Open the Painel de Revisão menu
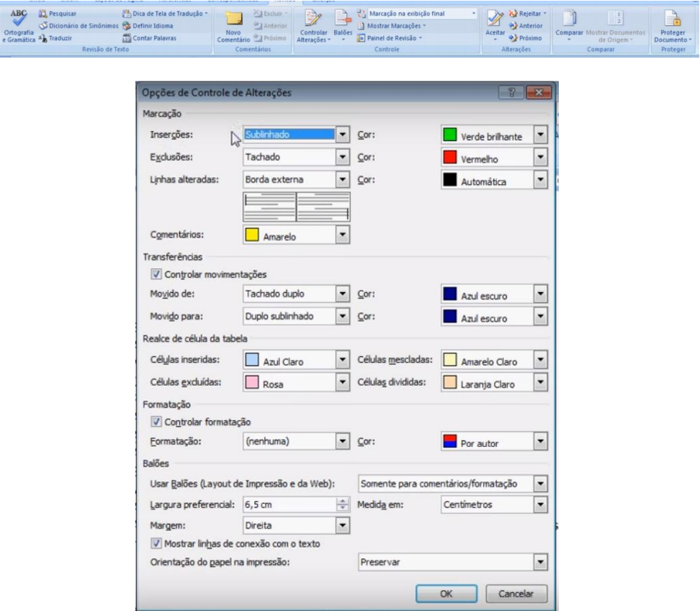The width and height of the screenshot is (700, 611). (x=394, y=38)
